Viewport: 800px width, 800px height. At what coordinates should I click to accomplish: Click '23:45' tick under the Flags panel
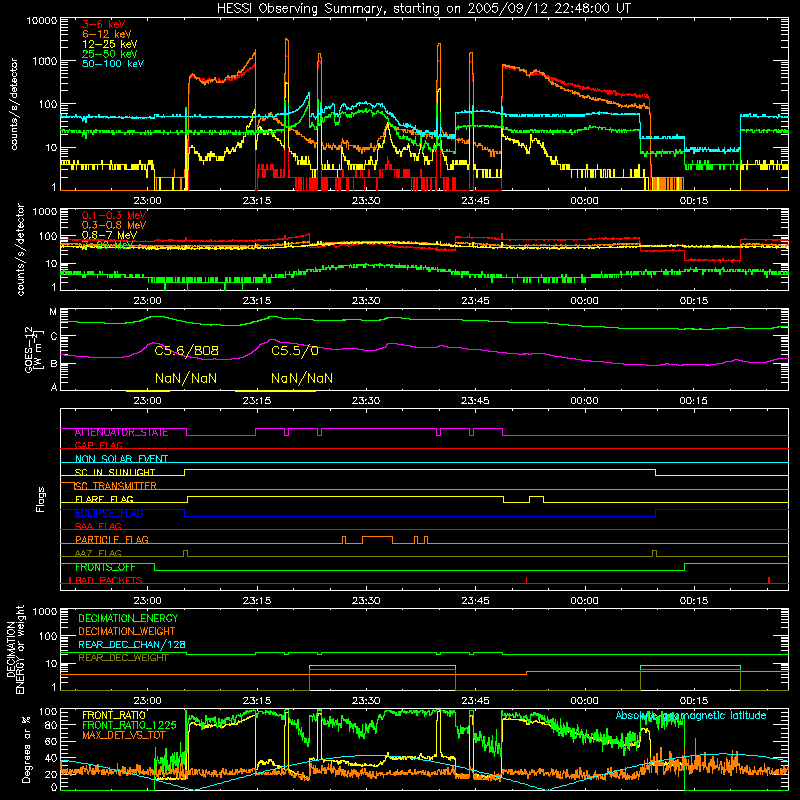tap(475, 601)
